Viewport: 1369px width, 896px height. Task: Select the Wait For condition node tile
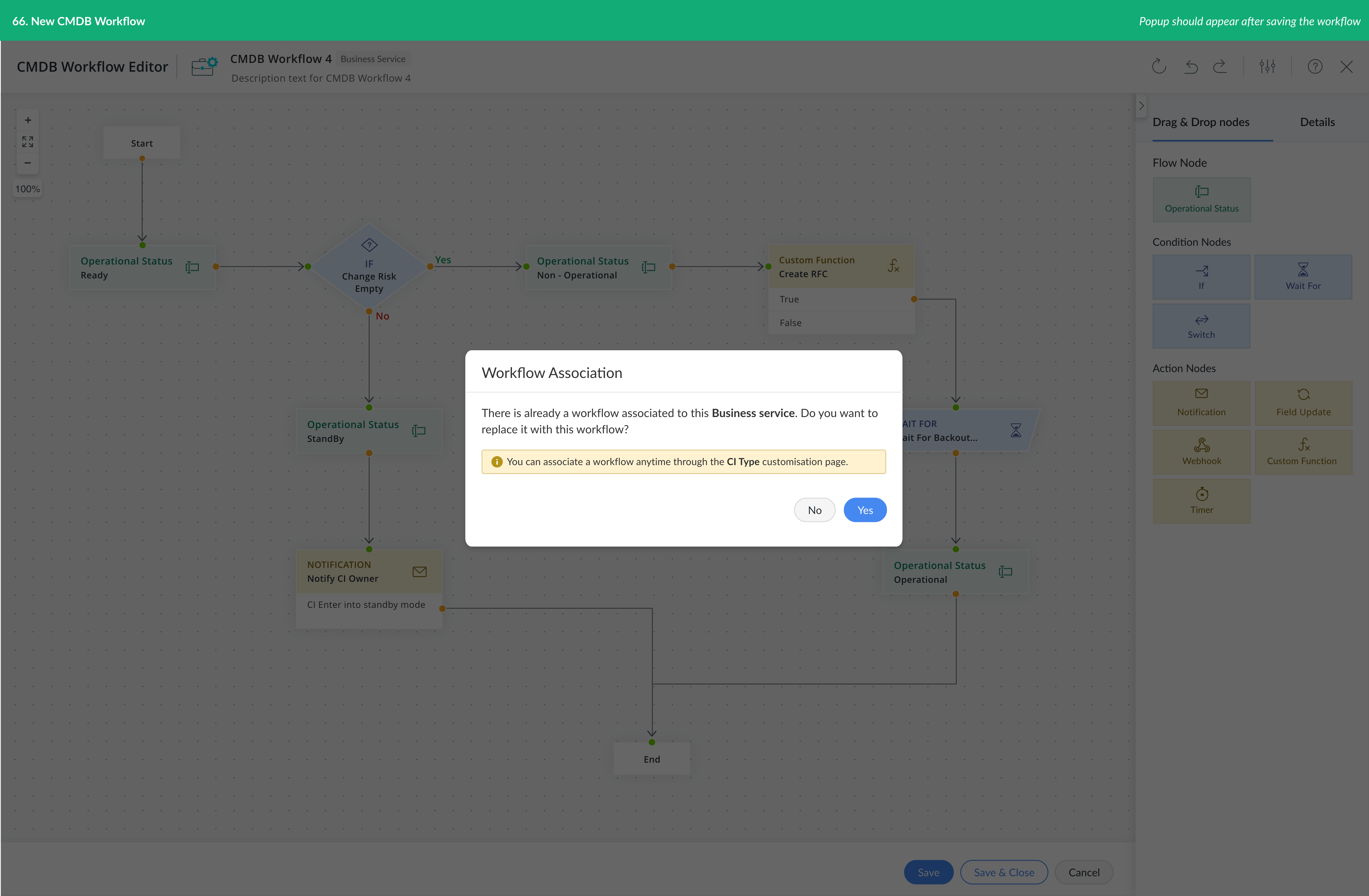1303,277
